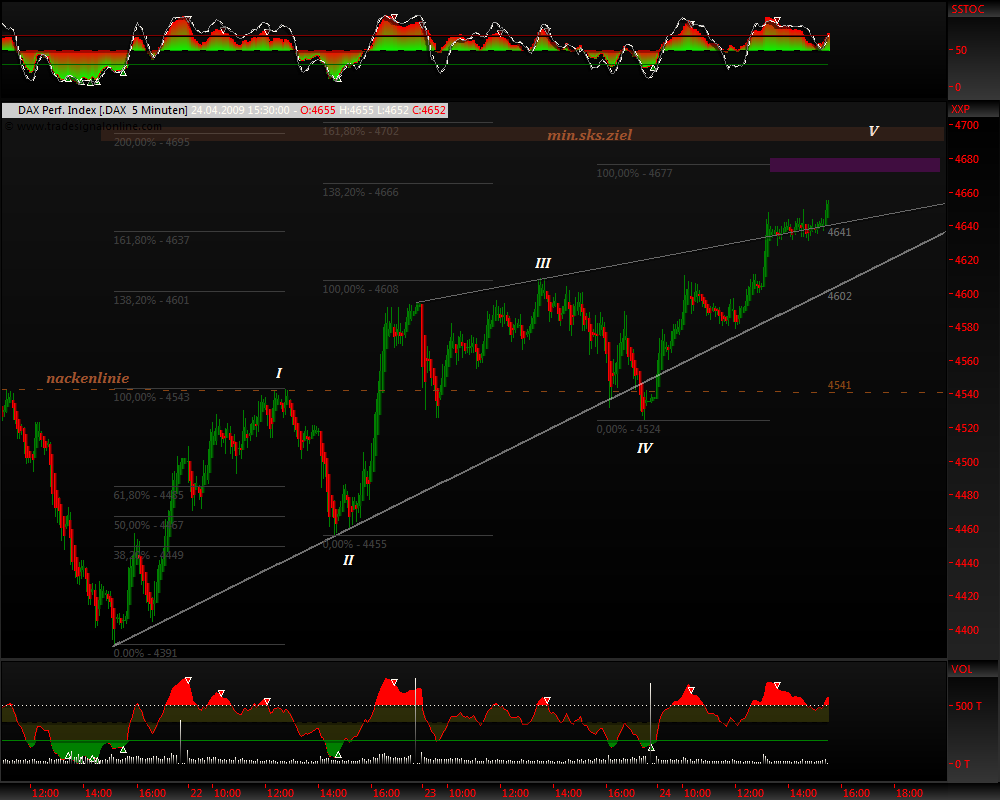Select the SSTOC indicator panel label
The image size is (1000, 800).
point(967,10)
